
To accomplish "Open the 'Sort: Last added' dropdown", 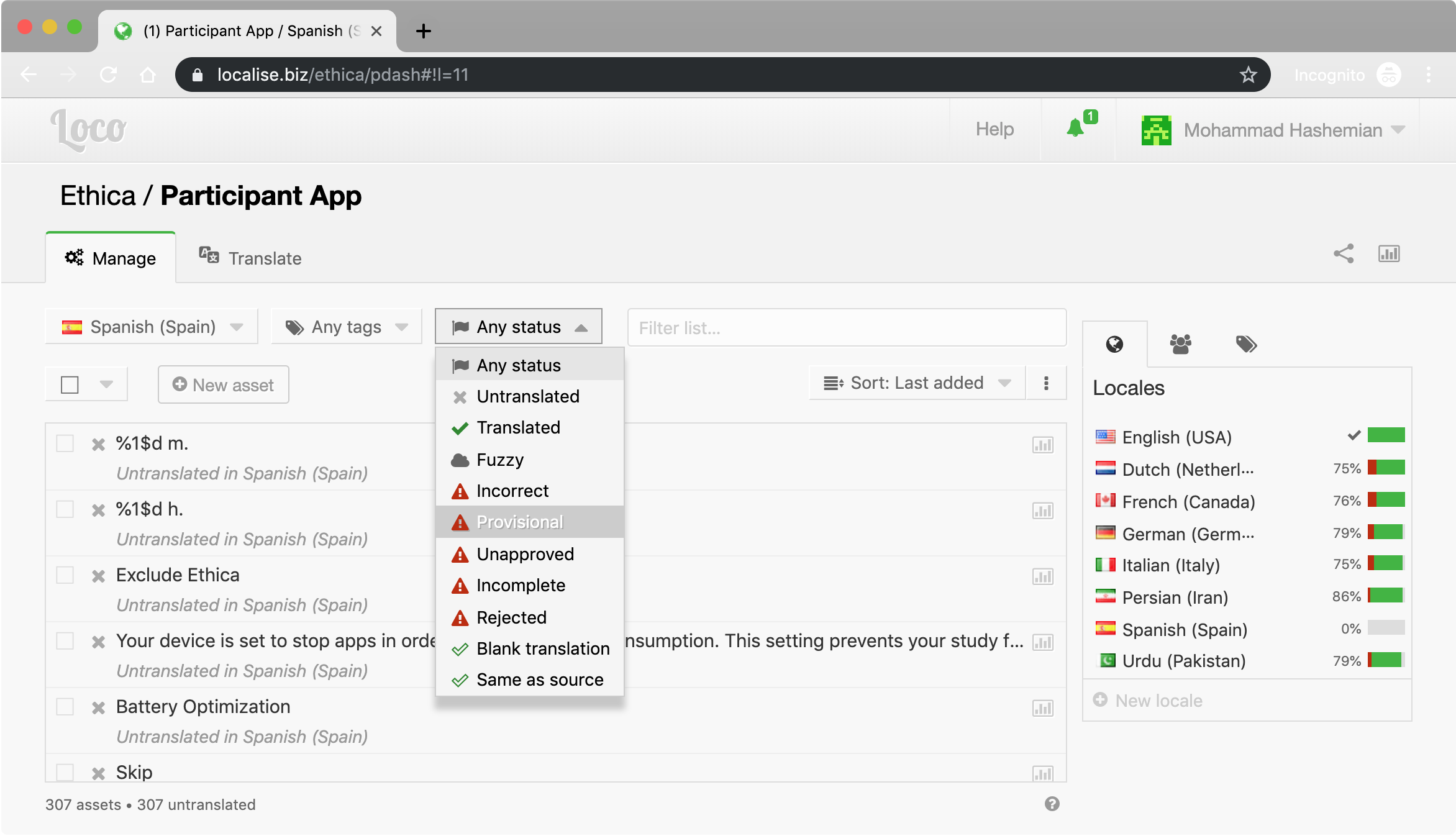I will tap(916, 383).
